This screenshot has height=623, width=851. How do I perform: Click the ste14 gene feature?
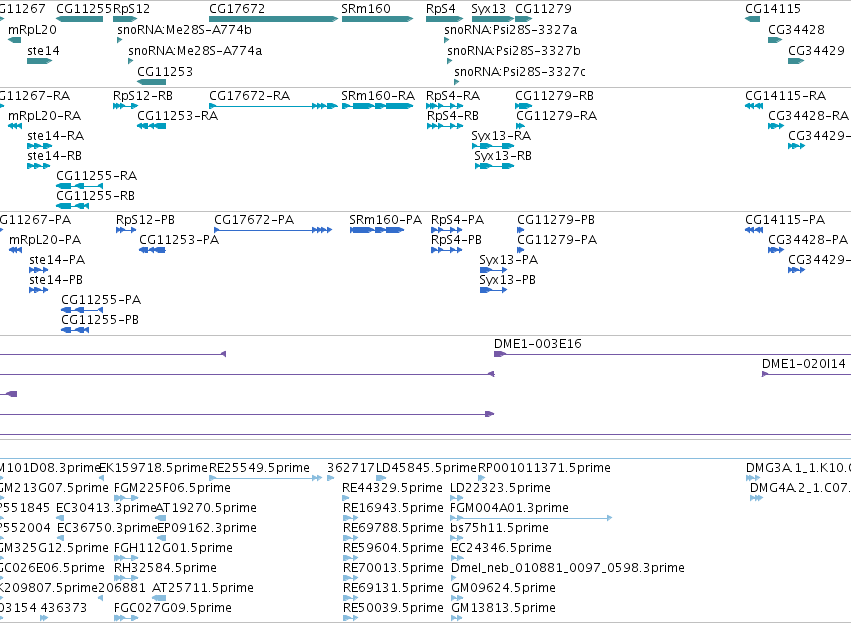40,61
